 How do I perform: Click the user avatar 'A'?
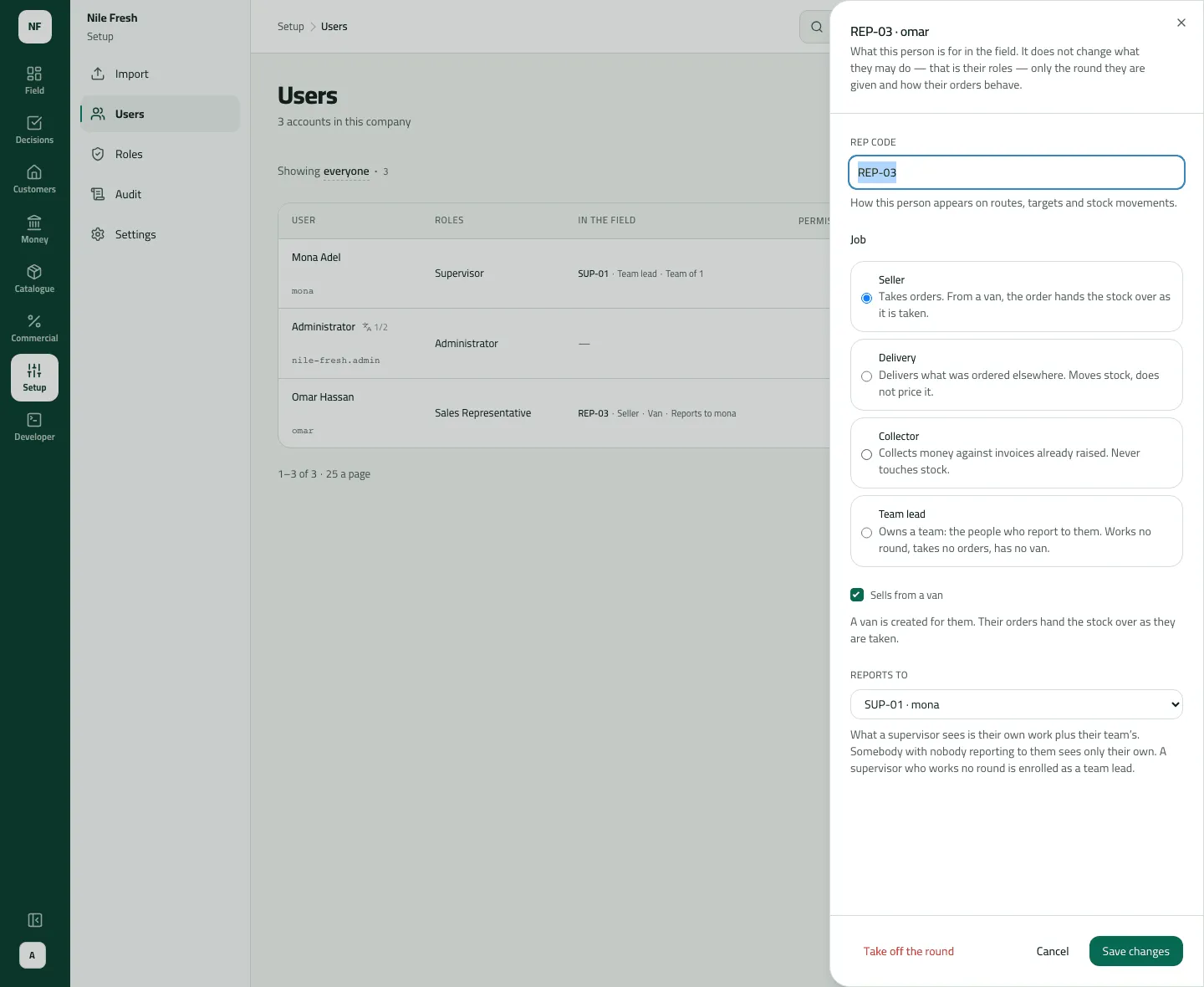[x=33, y=955]
